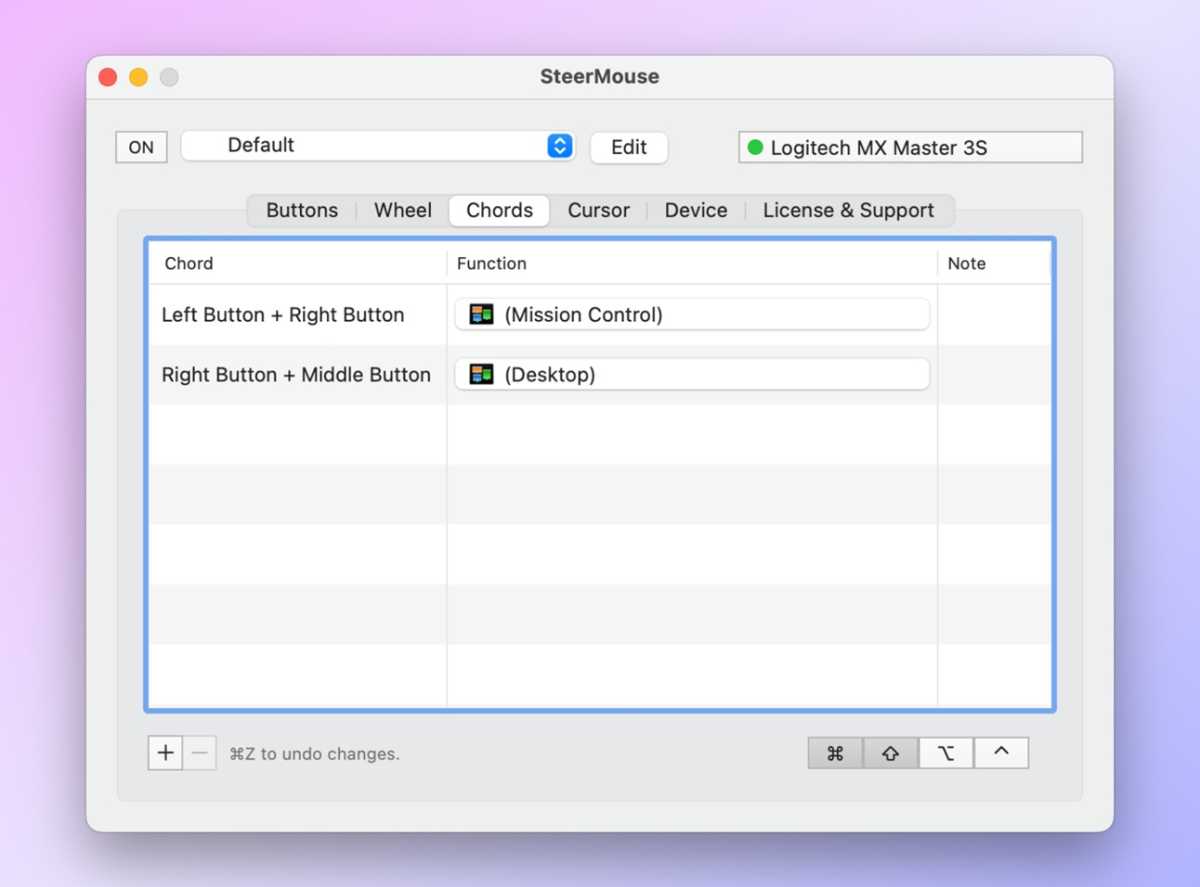Click the green device connection indicator
Image resolution: width=1200 pixels, height=887 pixels.
[755, 147]
